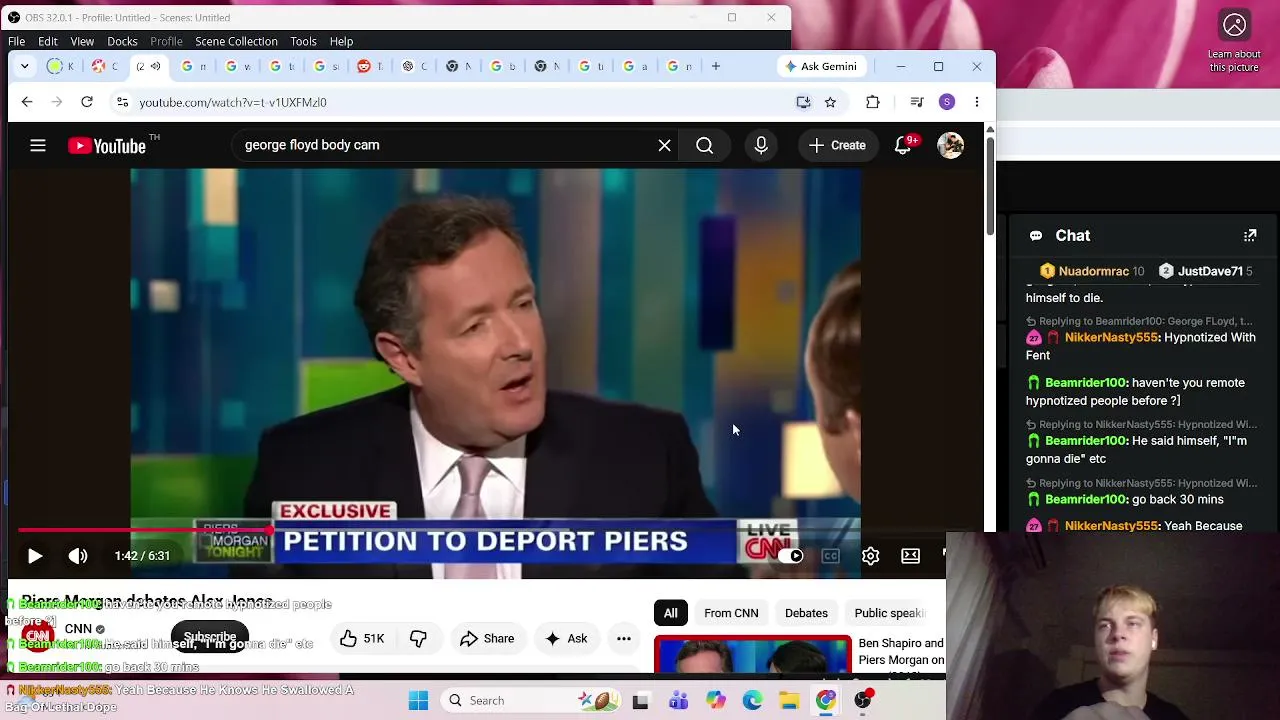The height and width of the screenshot is (720, 1280).
Task: Click the Ask Gemini button
Action: (822, 66)
